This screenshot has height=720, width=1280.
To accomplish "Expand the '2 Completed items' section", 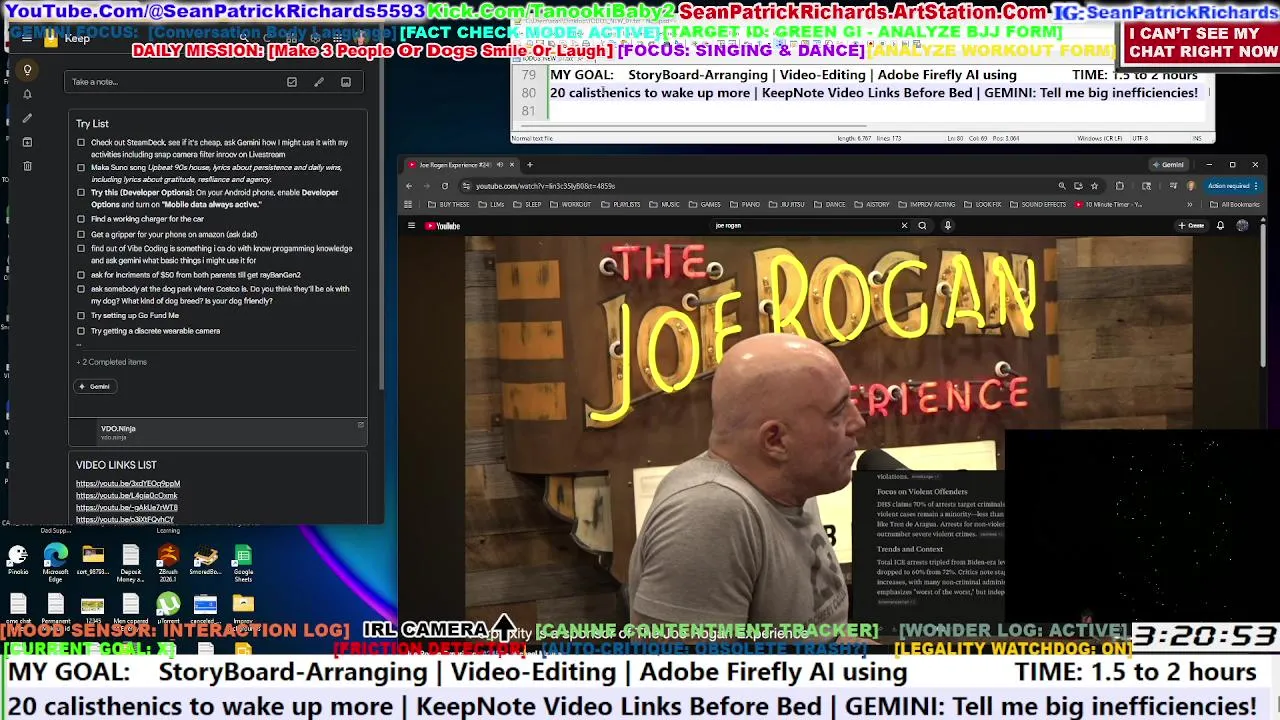I will point(112,362).
